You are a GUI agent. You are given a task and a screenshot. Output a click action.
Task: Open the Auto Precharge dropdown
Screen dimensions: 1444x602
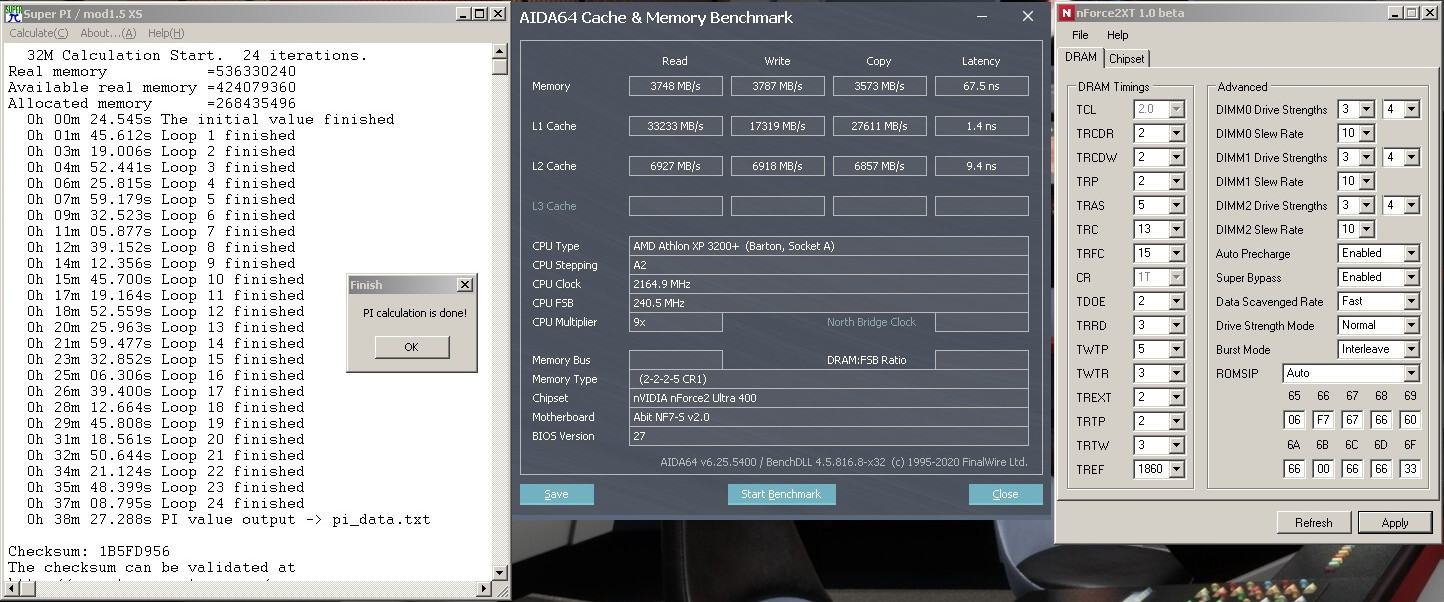pos(1411,253)
